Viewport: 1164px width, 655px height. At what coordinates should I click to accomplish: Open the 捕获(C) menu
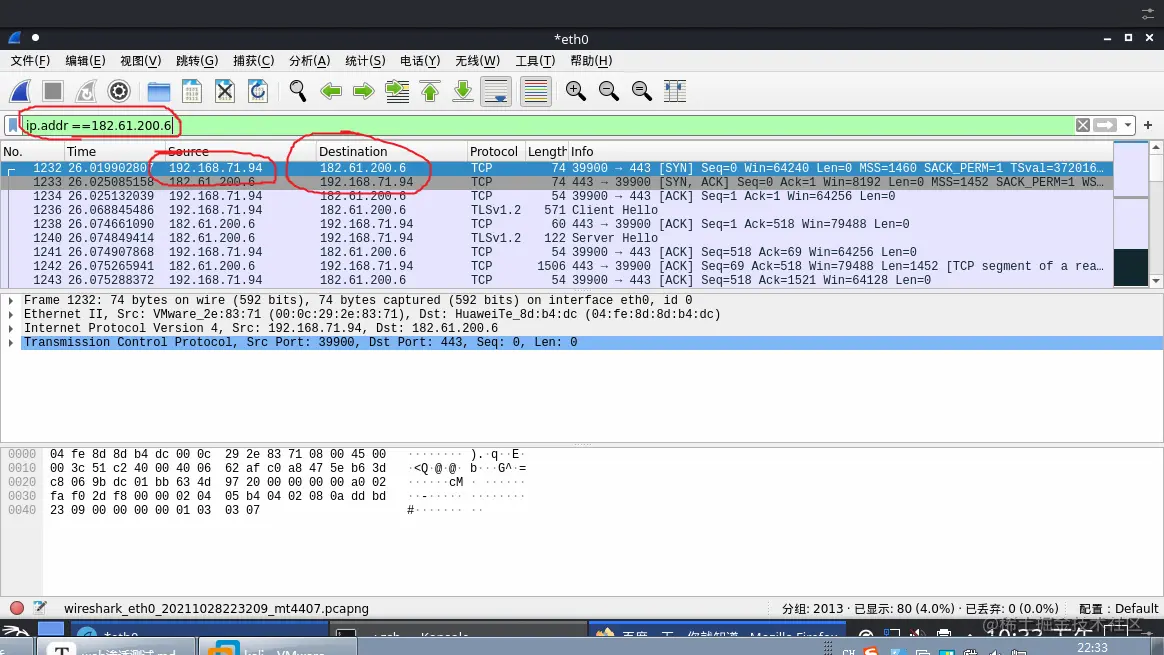coord(253,61)
